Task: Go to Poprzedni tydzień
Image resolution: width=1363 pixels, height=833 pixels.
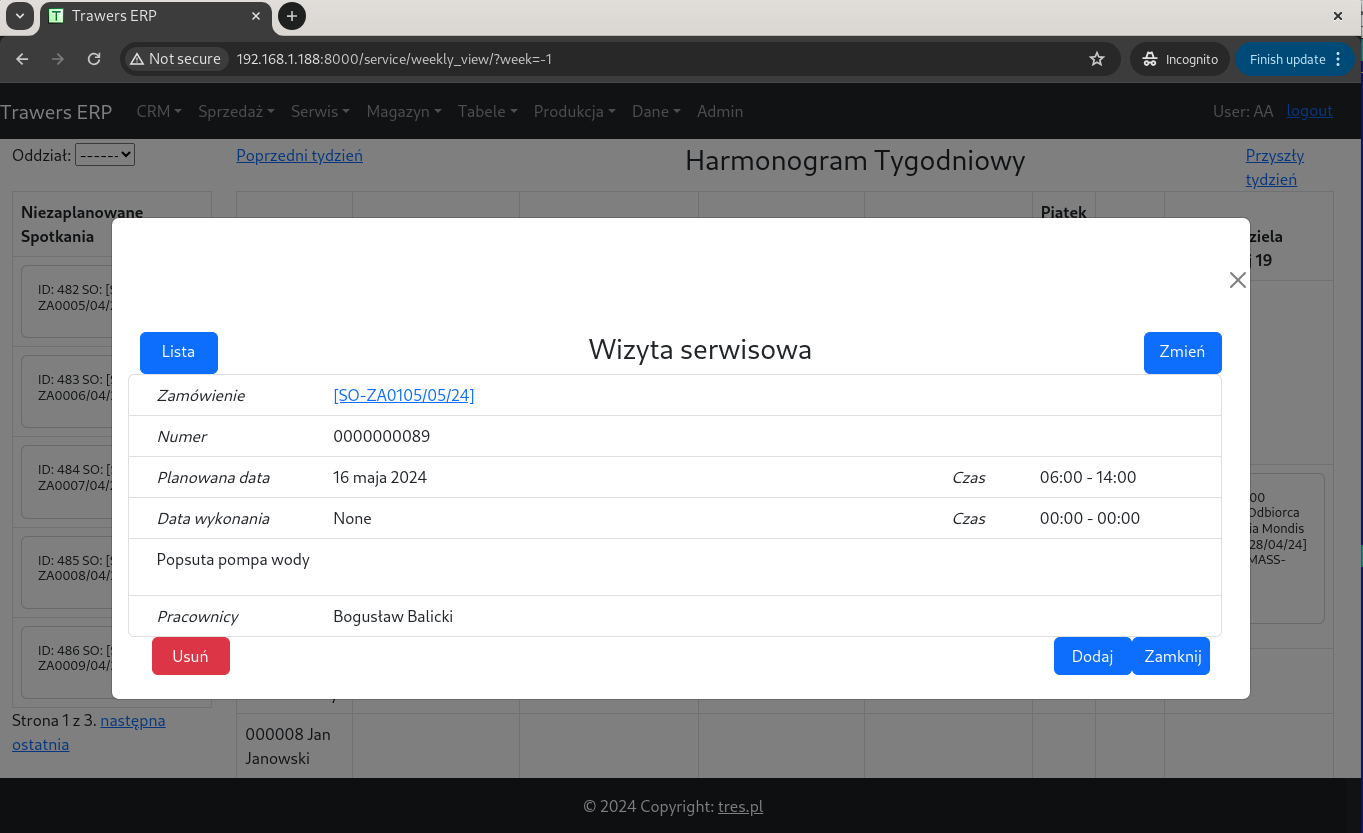Action: pos(299,155)
